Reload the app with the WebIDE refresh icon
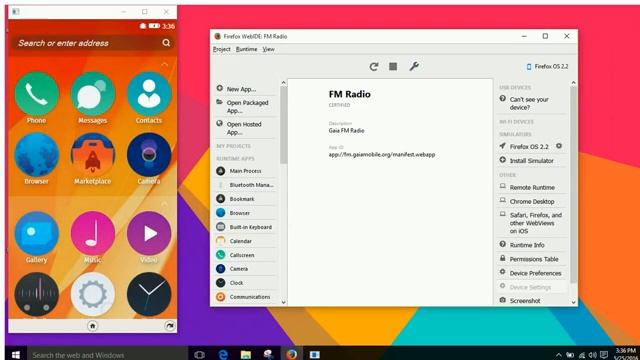 click(x=373, y=67)
